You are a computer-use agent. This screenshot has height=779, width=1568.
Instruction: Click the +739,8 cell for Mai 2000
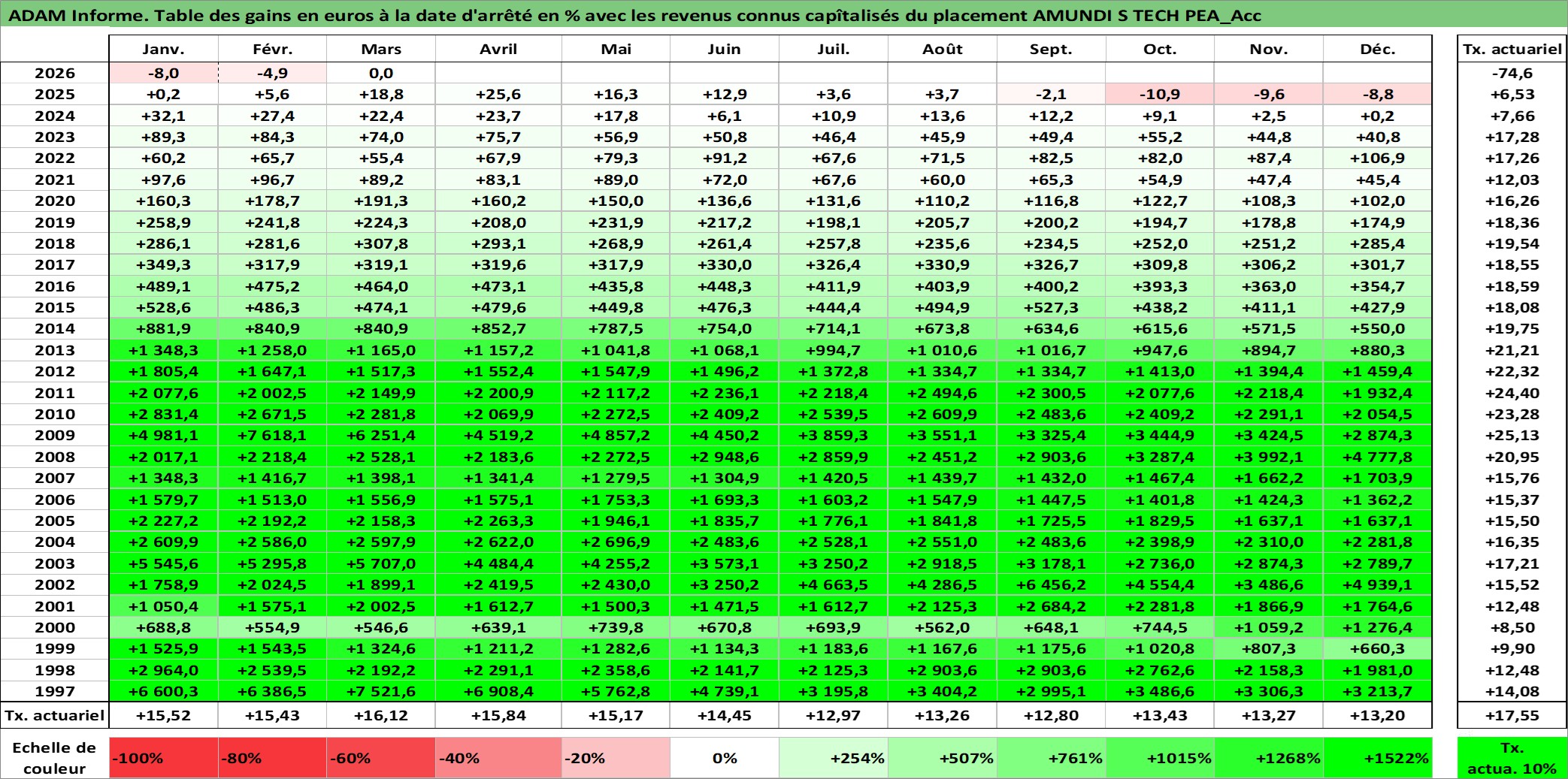(616, 627)
